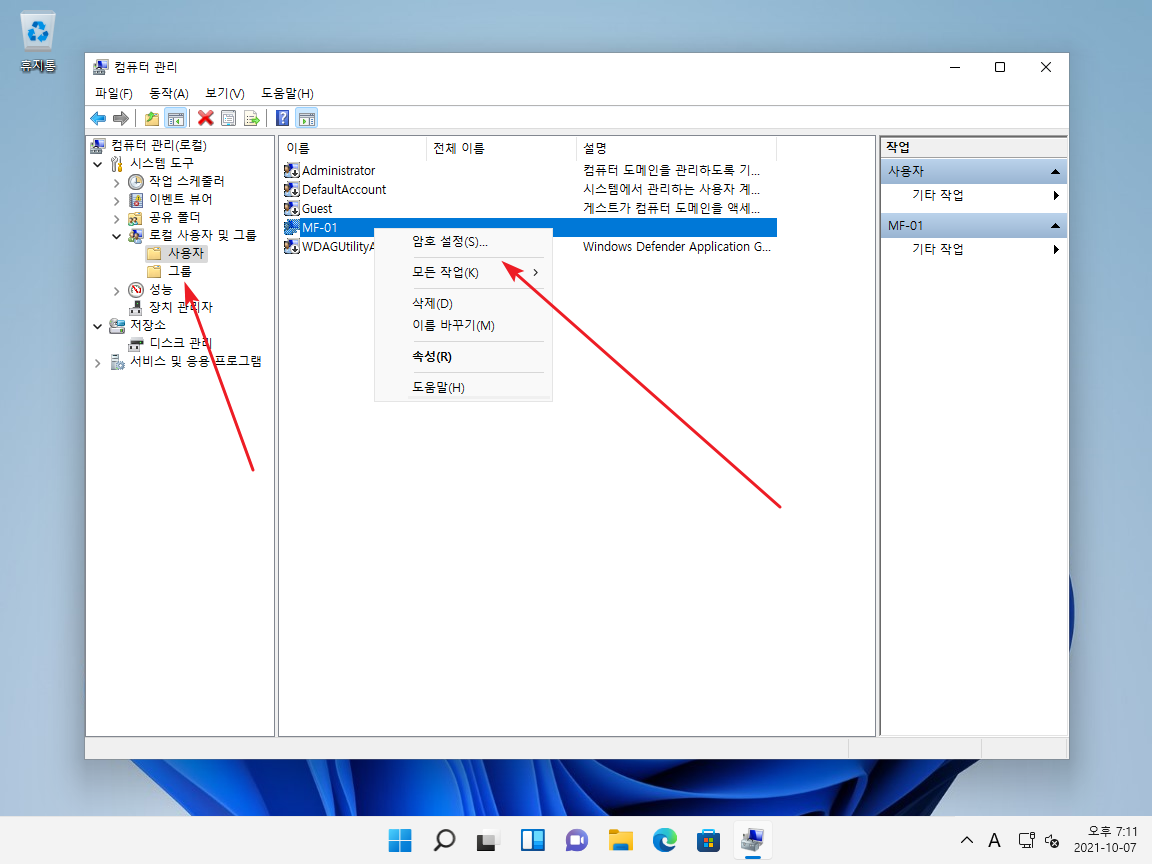Choose 속성(R) in the context menu

(x=432, y=357)
